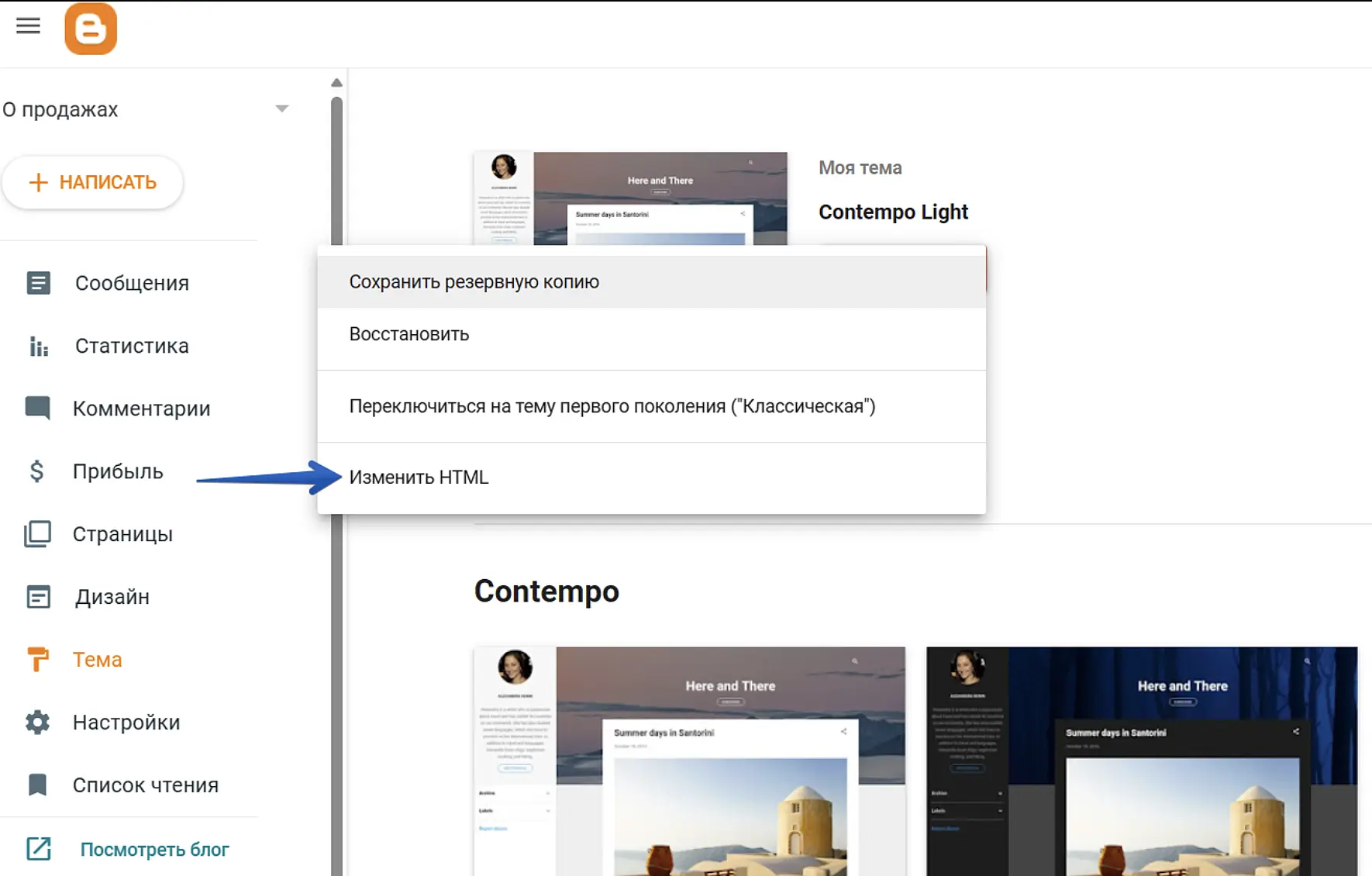Open Статистика bar chart icon
This screenshot has width=1372, height=876.
[38, 346]
